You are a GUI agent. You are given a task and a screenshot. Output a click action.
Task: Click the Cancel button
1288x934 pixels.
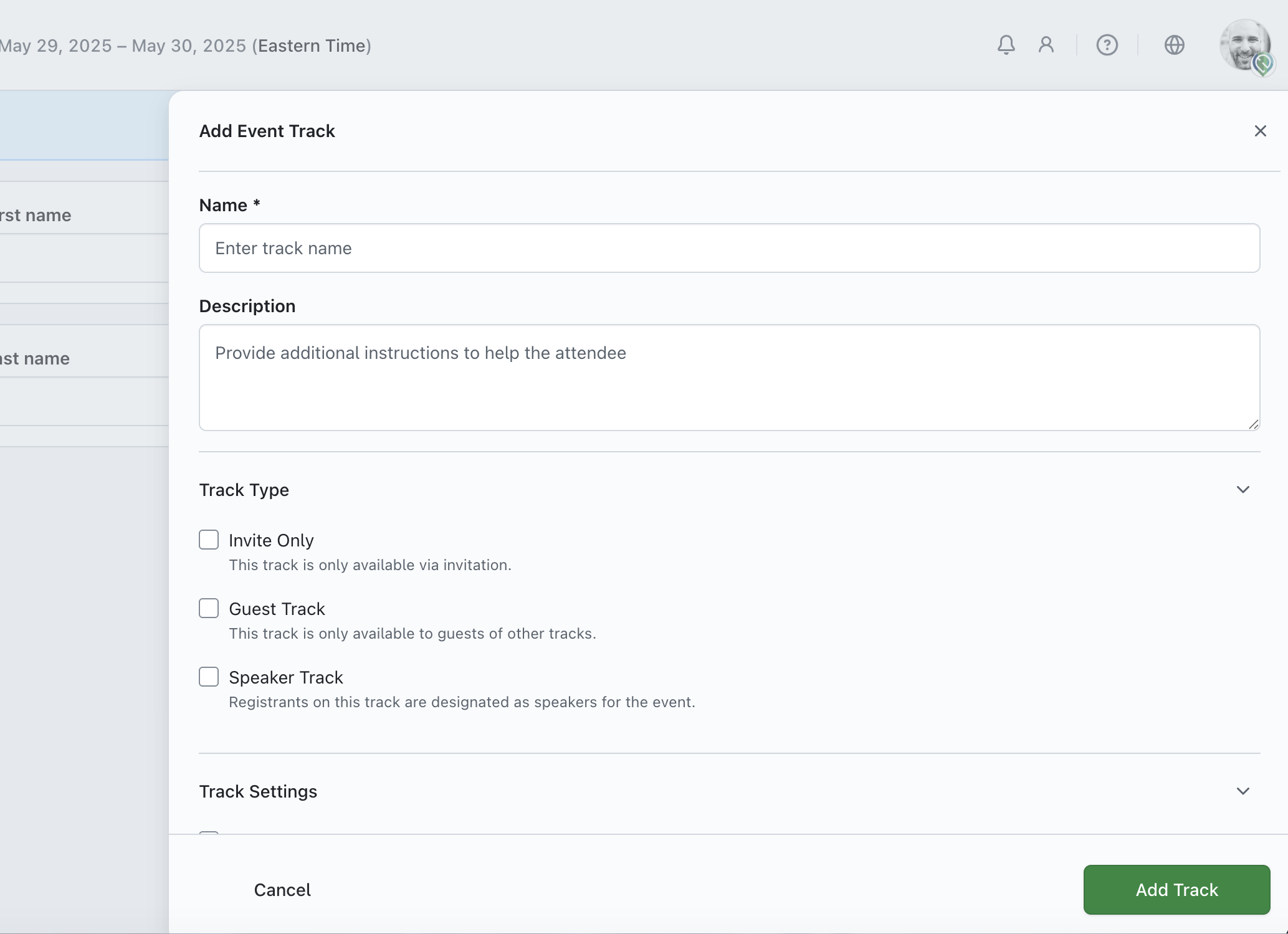click(282, 890)
